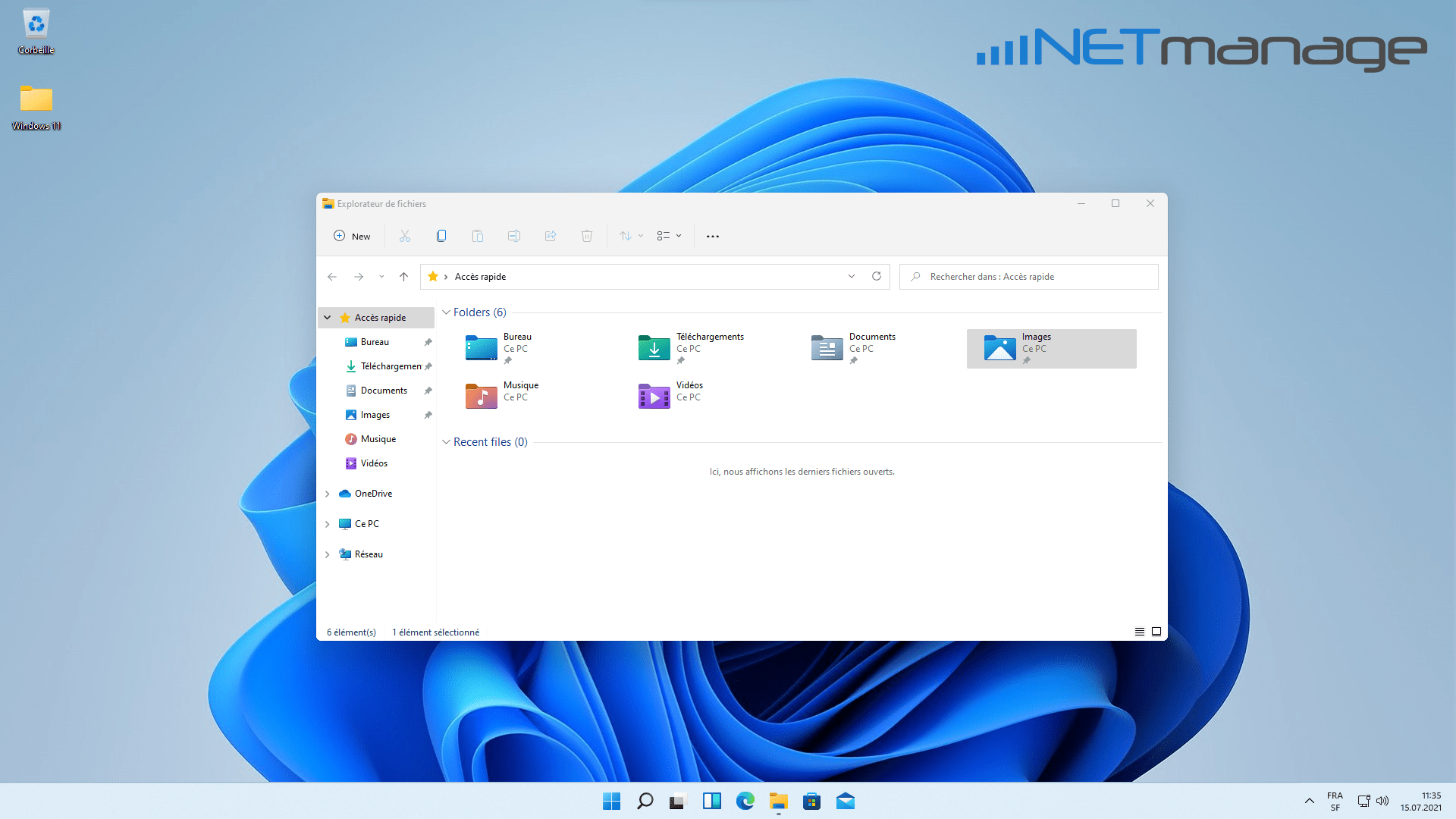Open the Sort options dropdown

631,236
